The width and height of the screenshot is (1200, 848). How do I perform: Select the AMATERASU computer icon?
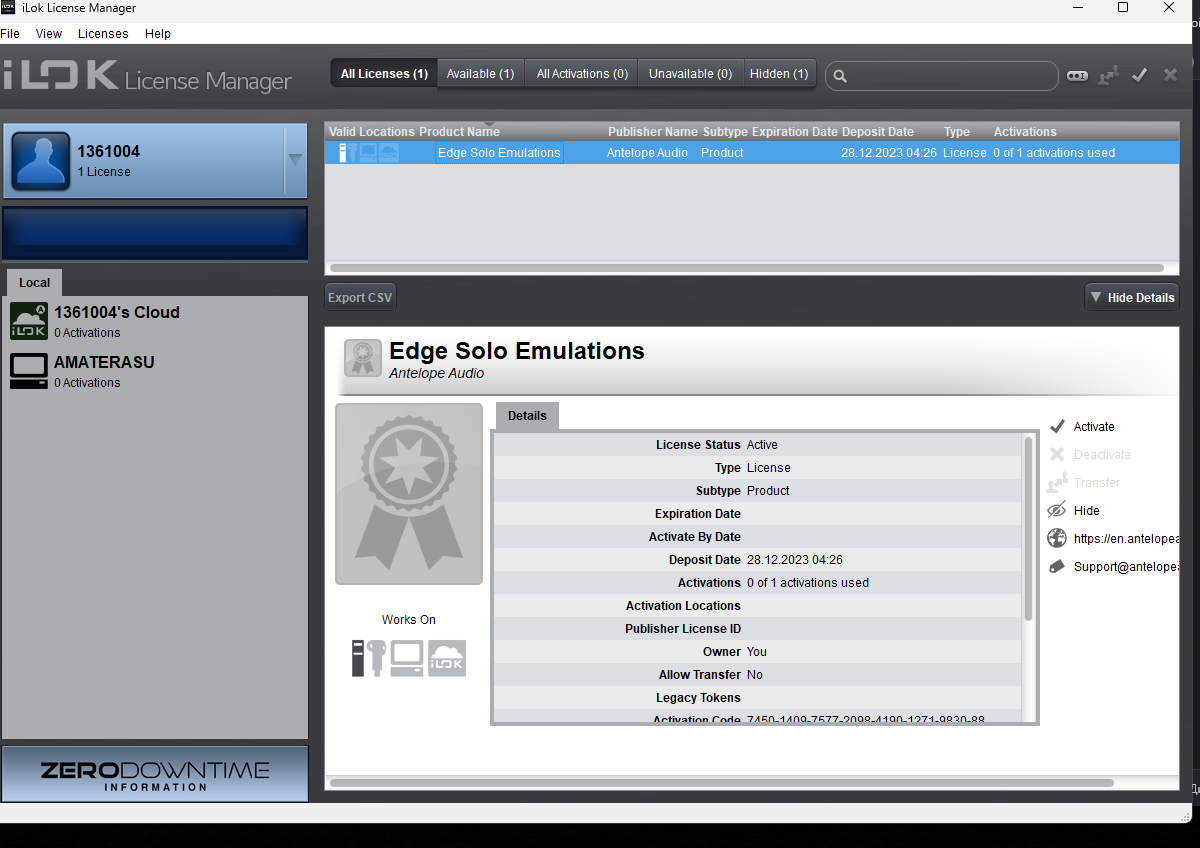point(29,371)
